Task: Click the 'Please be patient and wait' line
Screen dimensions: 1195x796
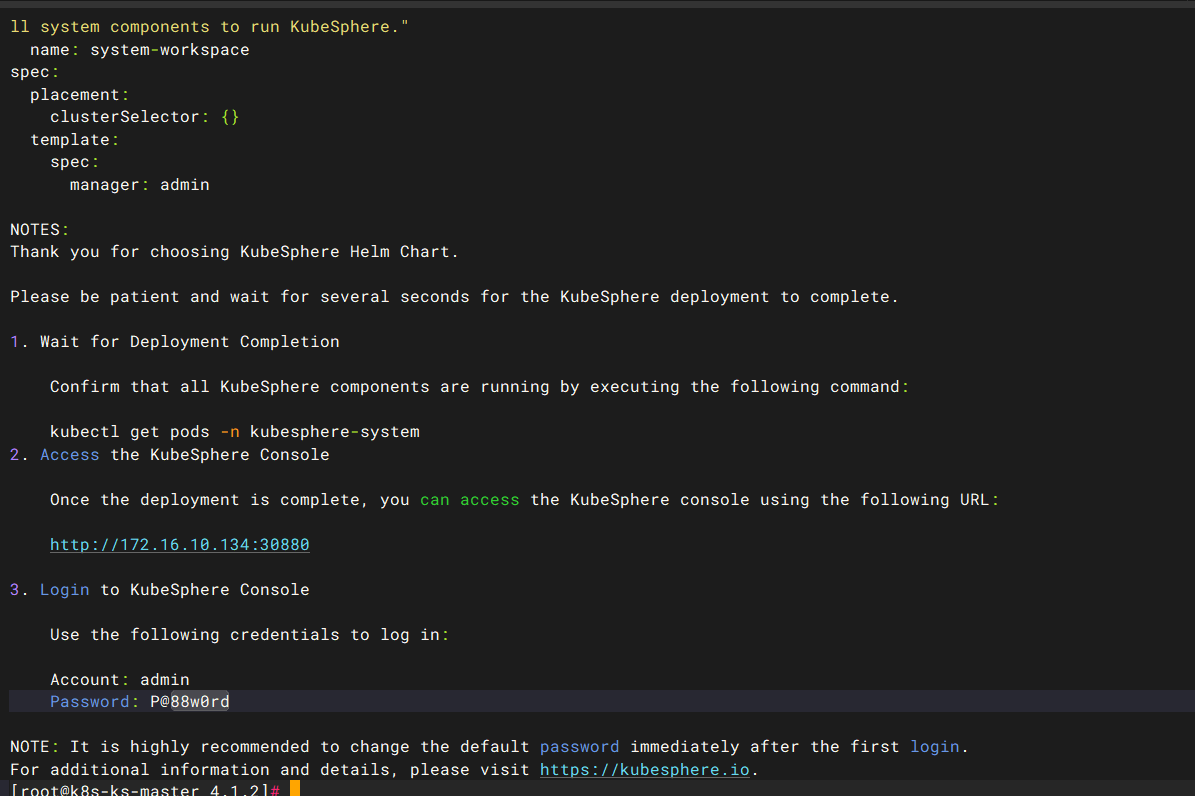Action: pos(454,297)
